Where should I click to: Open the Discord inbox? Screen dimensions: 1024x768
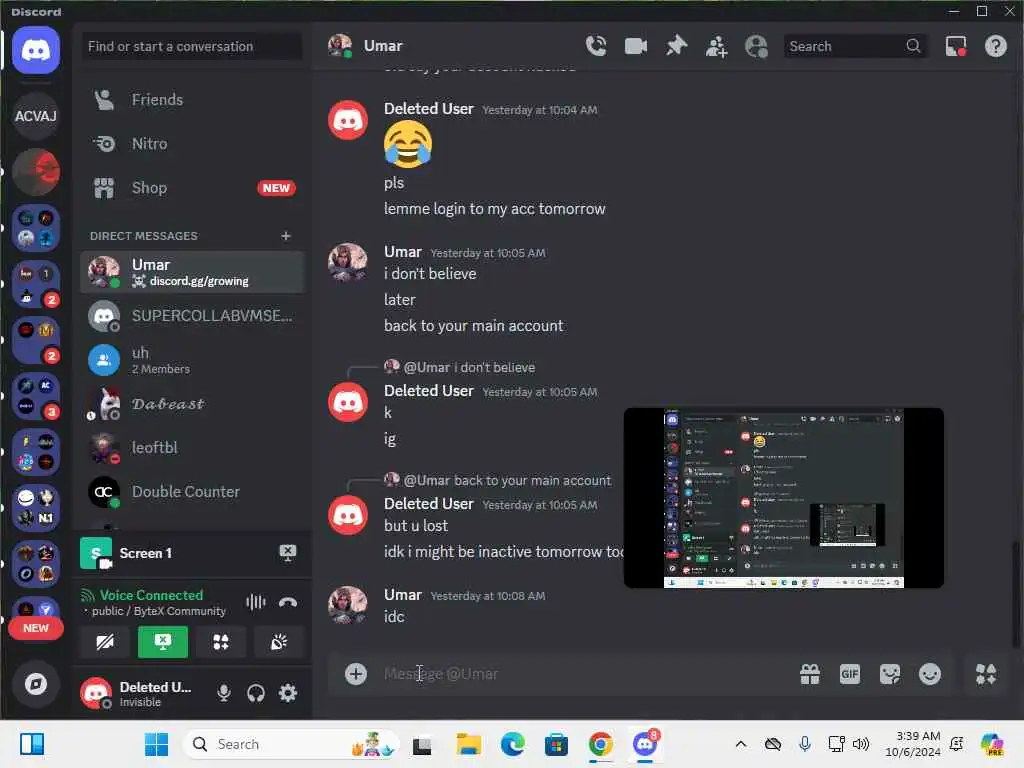(955, 46)
